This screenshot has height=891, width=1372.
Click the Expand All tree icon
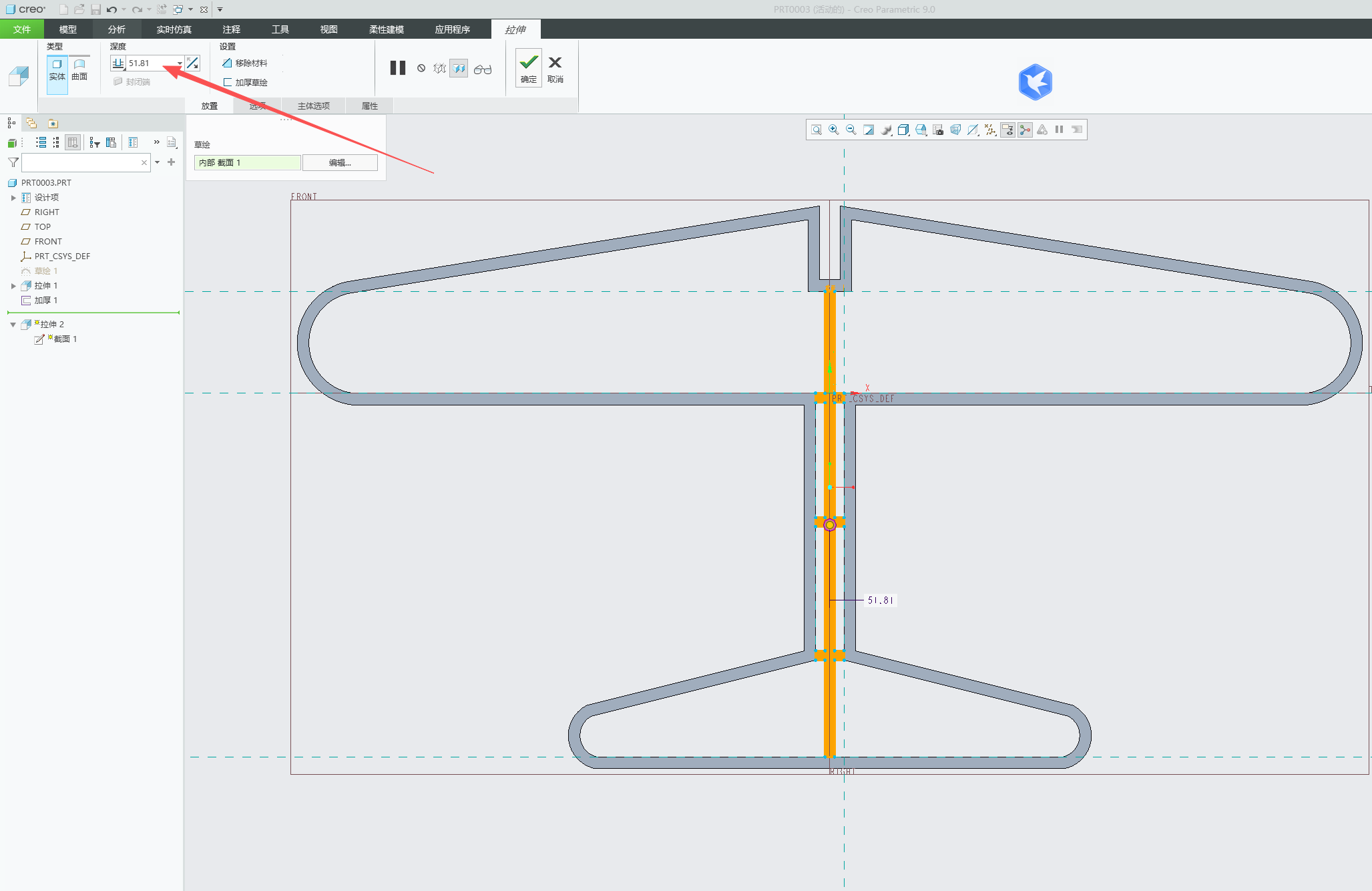(x=41, y=142)
